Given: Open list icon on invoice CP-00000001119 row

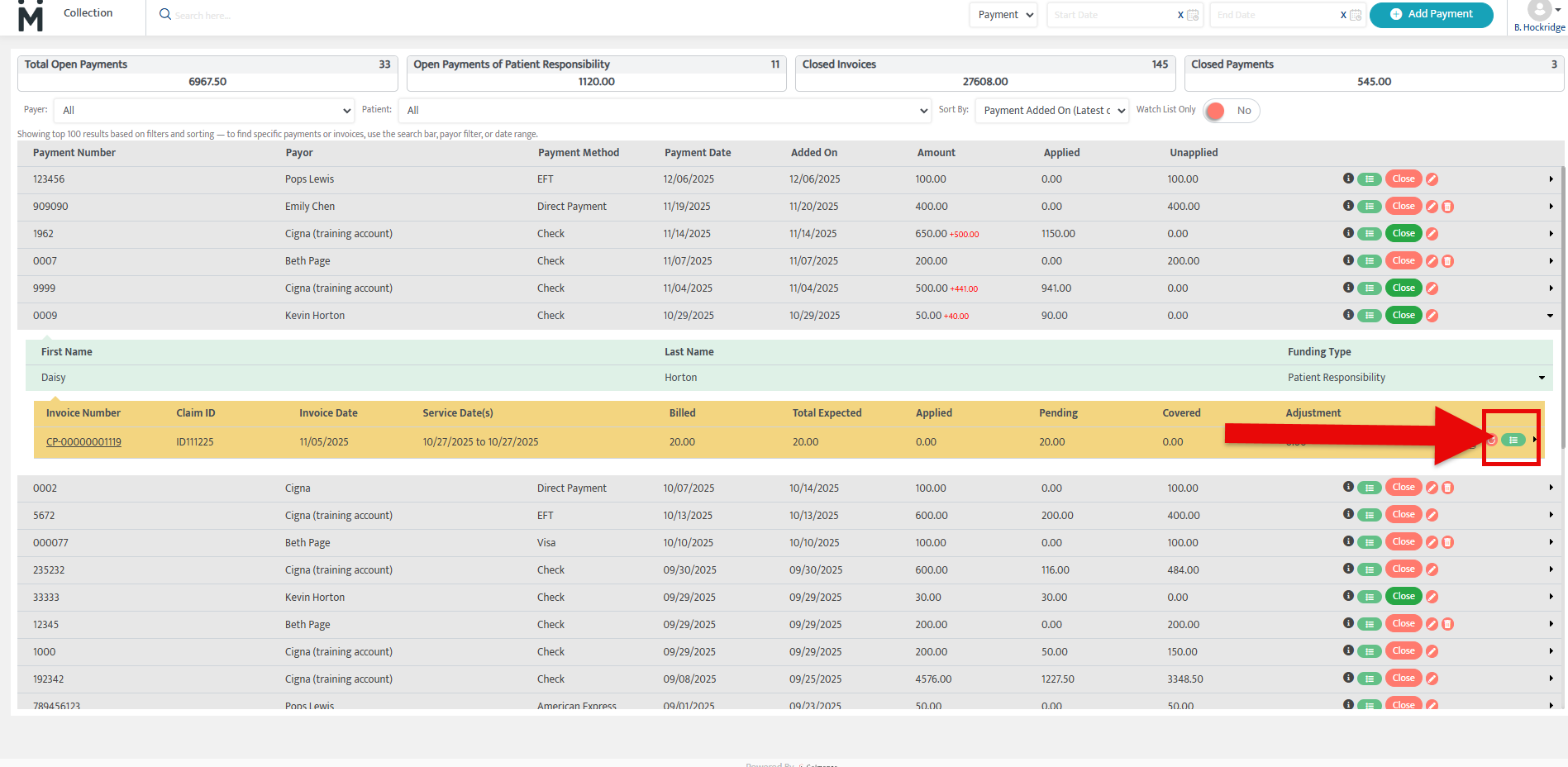Looking at the screenshot, I should click(1513, 441).
